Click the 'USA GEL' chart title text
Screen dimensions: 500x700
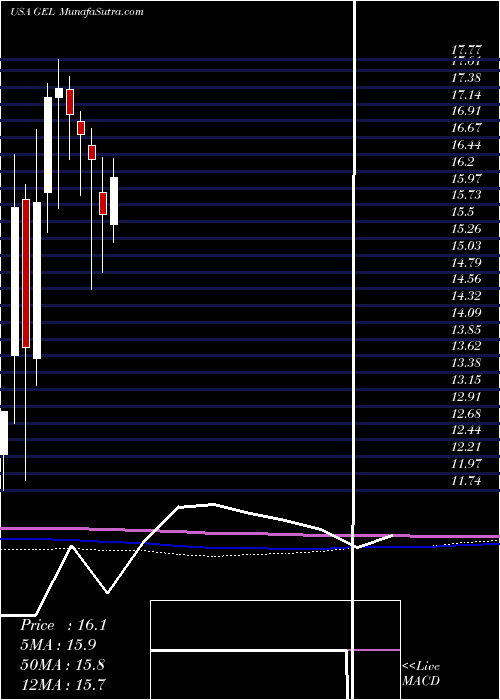[x=32, y=12]
